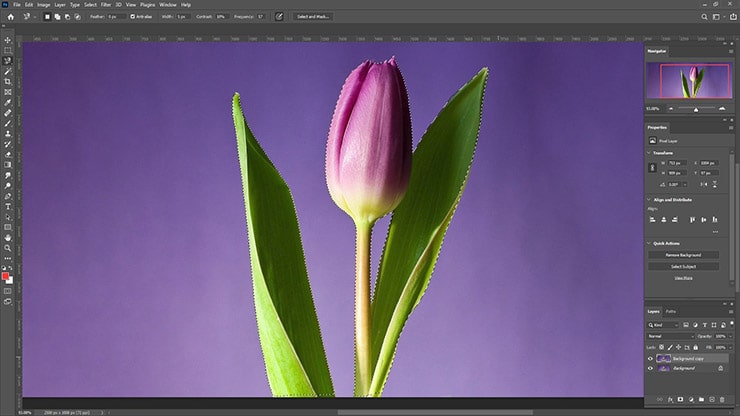Open the Filter menu

pos(104,4)
